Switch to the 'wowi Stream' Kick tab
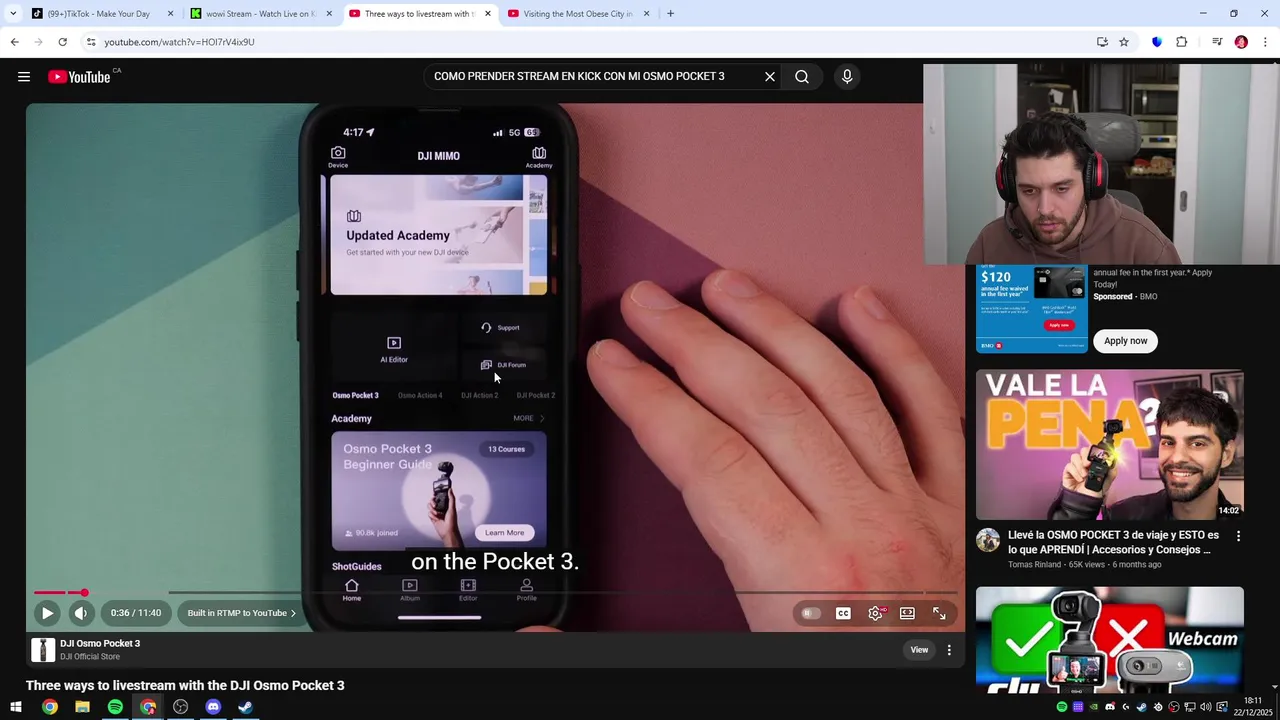The height and width of the screenshot is (720, 1280). tap(260, 14)
